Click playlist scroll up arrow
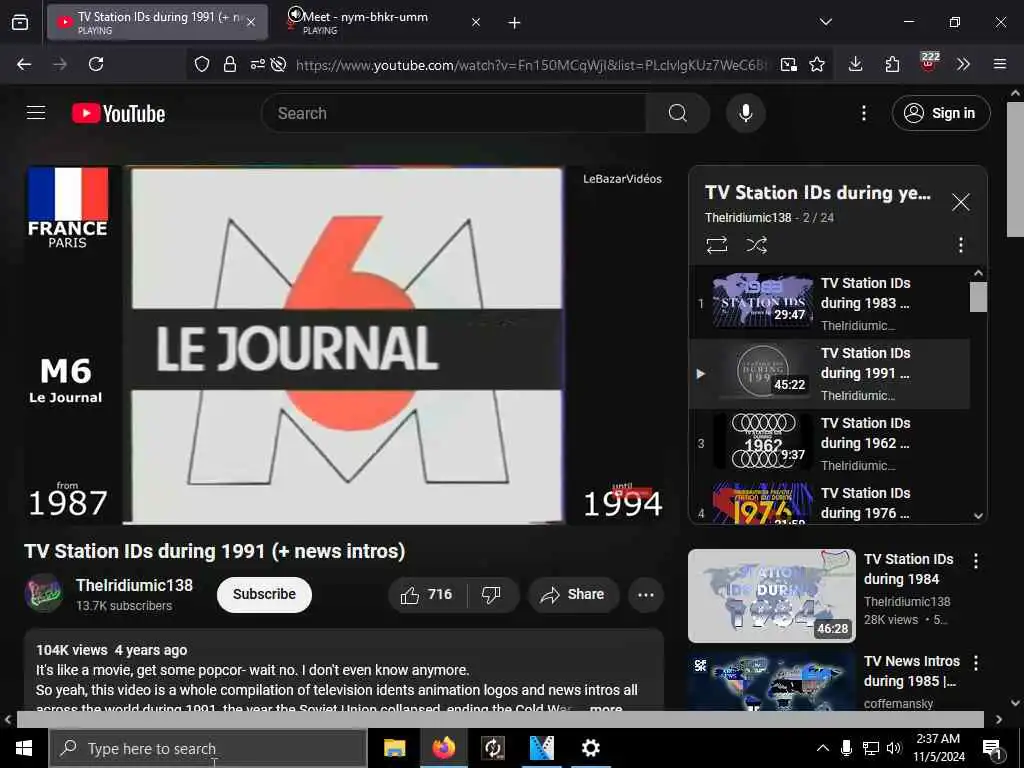The height and width of the screenshot is (768, 1024). coord(978,273)
